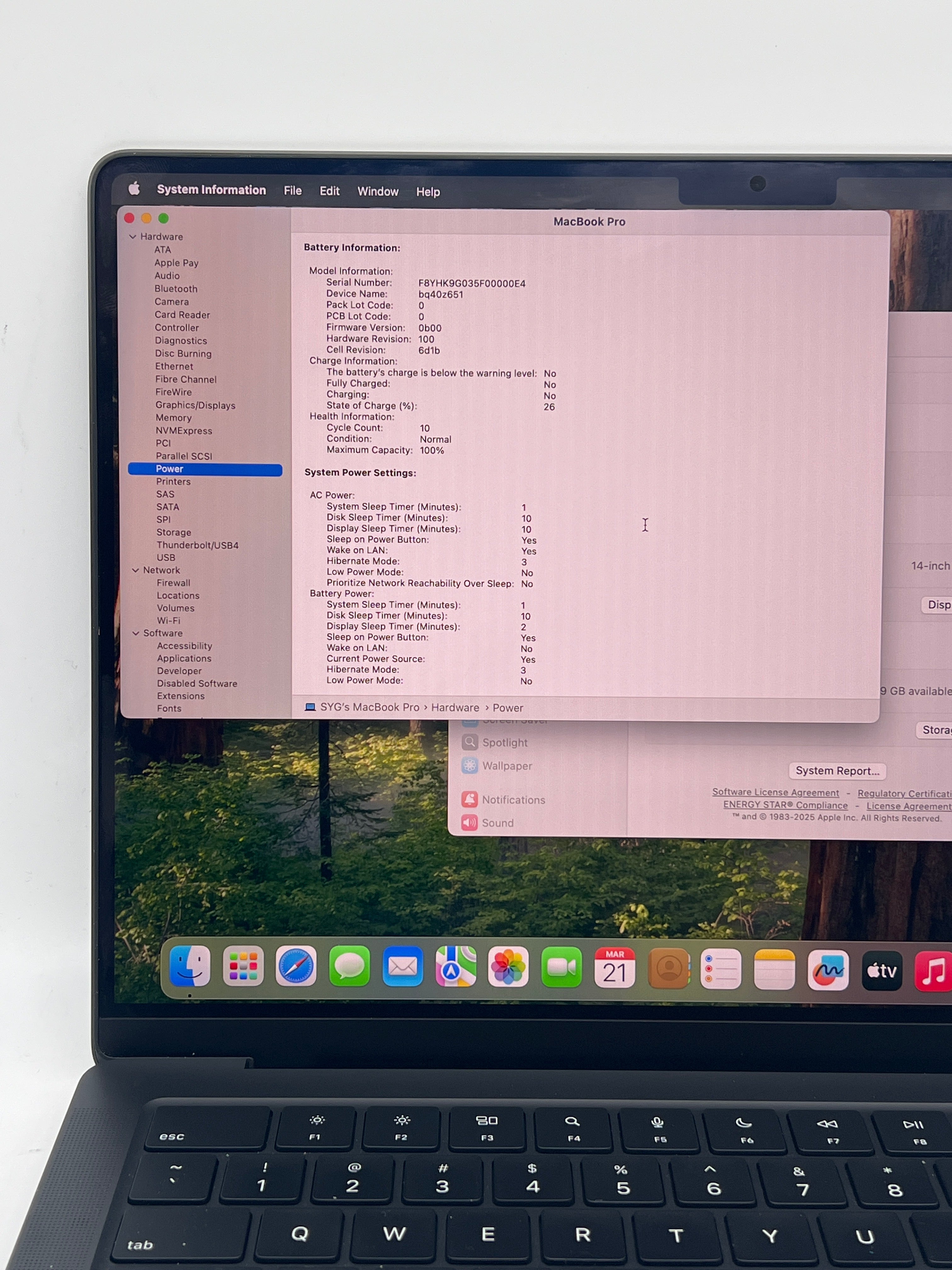The image size is (952, 1270).
Task: Click SYG's MacBook Pro in path bar
Action: click(x=370, y=707)
